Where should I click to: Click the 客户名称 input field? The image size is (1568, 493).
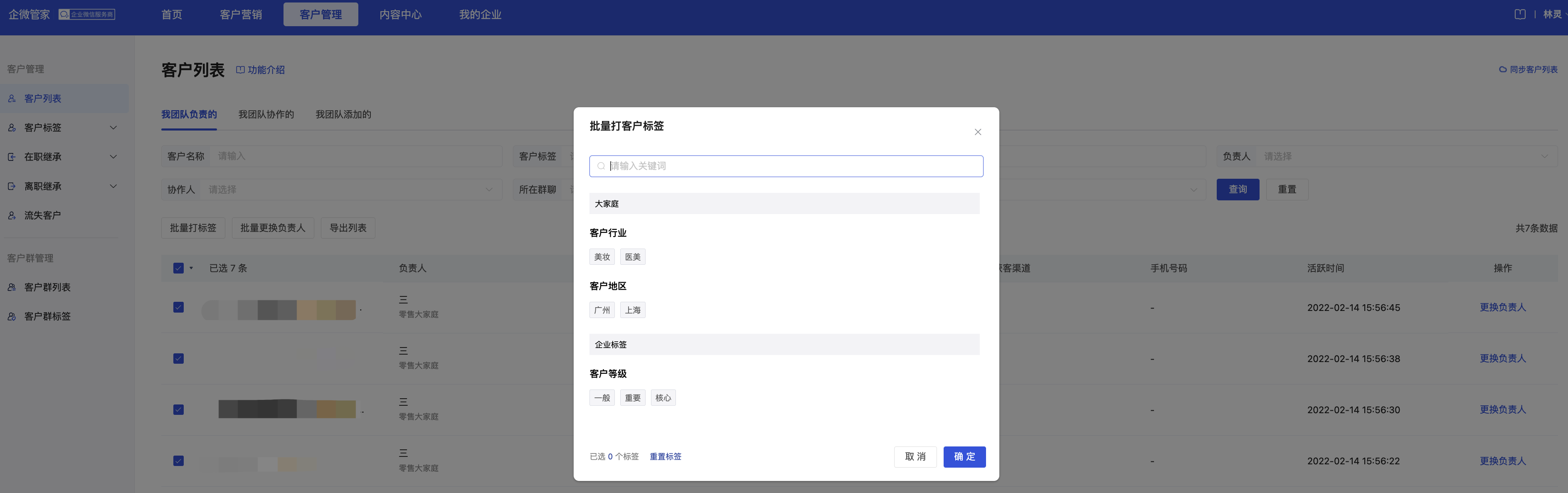[355, 156]
